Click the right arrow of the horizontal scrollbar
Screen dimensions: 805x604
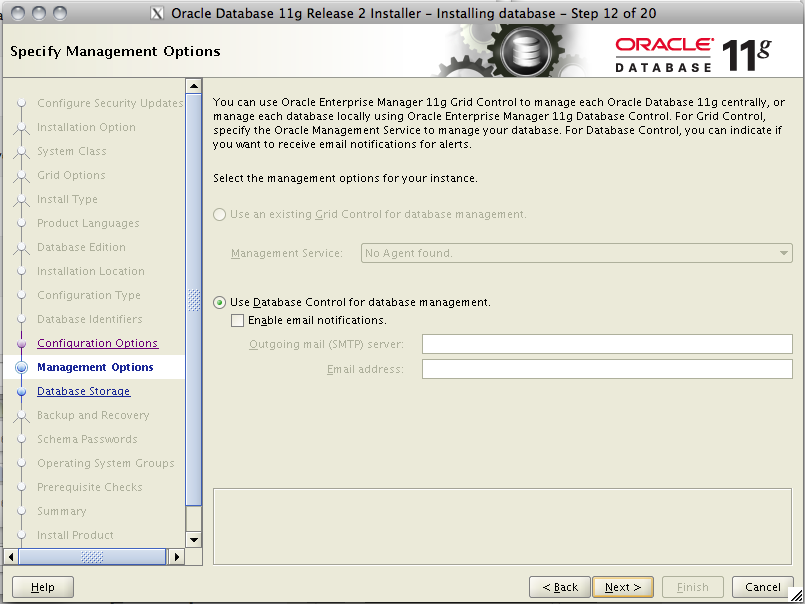176,556
